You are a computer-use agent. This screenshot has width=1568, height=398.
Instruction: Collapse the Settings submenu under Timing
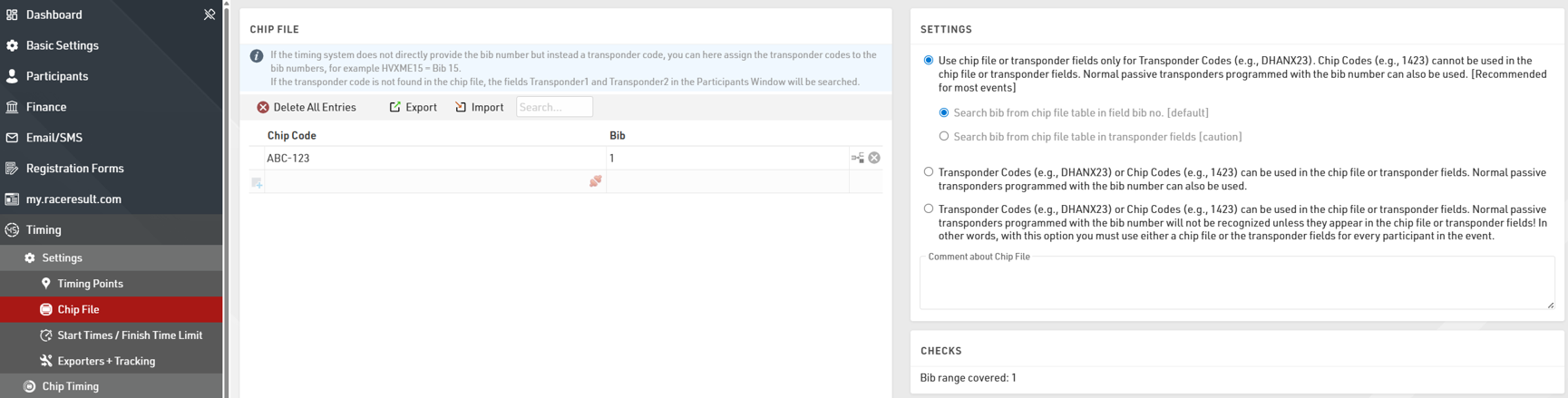[62, 257]
